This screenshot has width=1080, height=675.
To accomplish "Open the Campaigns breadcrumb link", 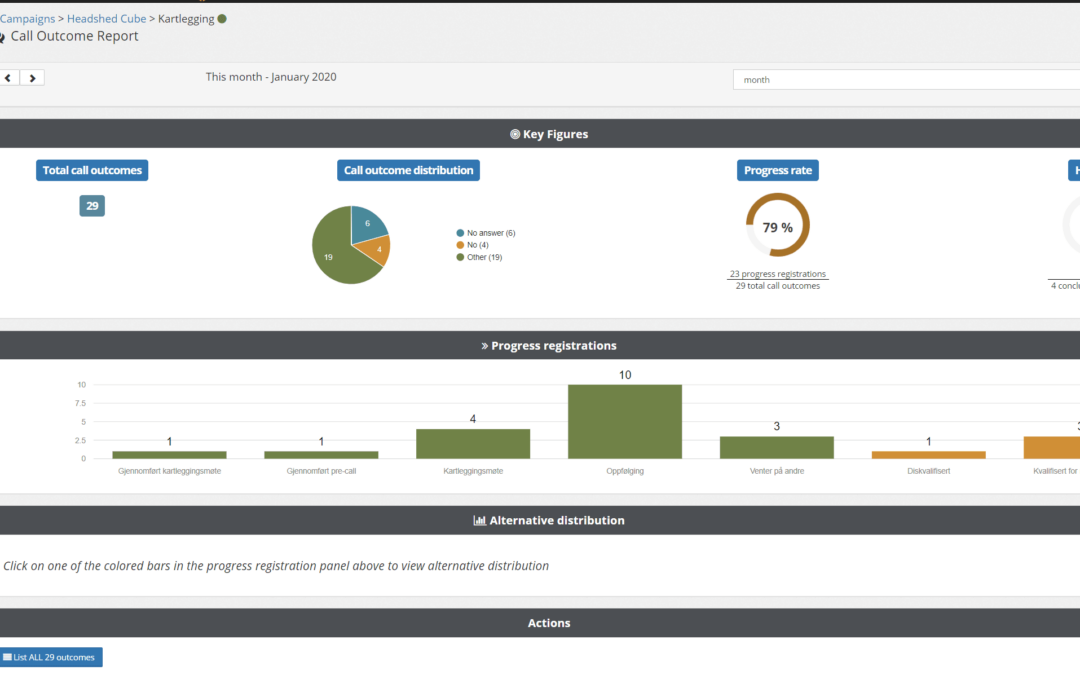I will coord(27,19).
